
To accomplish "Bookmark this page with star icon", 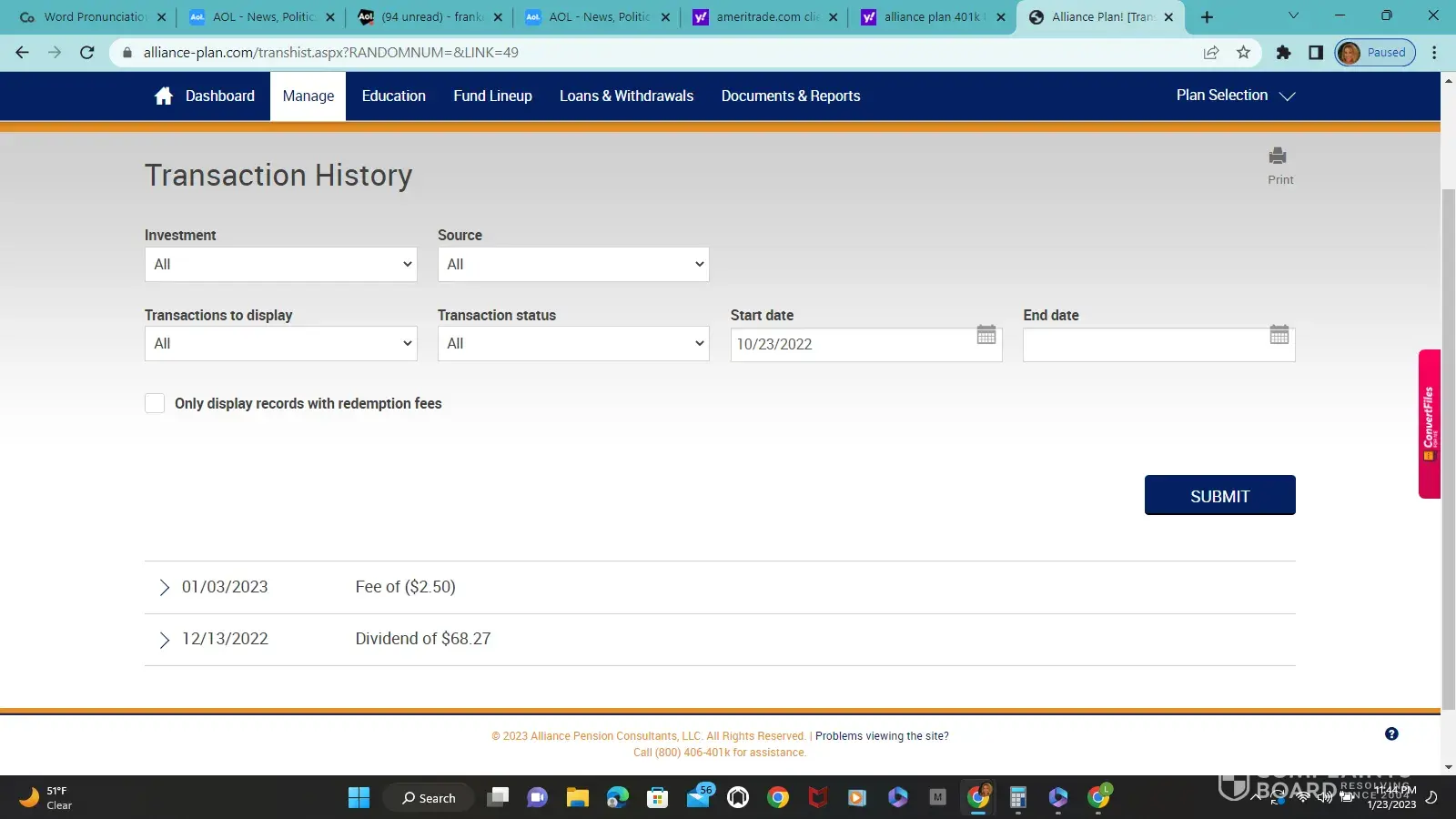I will [x=1243, y=53].
